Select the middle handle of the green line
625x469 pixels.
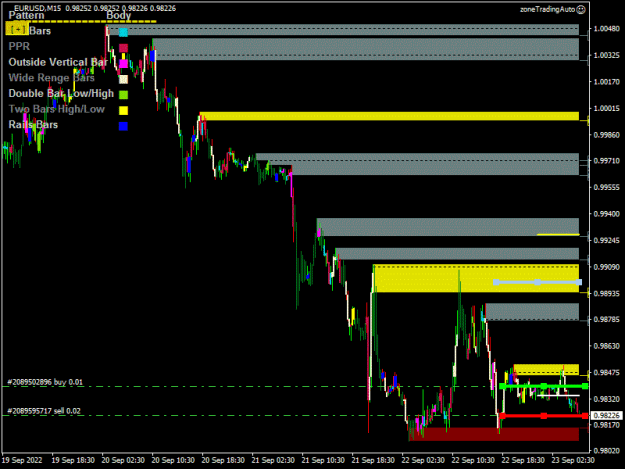coord(544,386)
